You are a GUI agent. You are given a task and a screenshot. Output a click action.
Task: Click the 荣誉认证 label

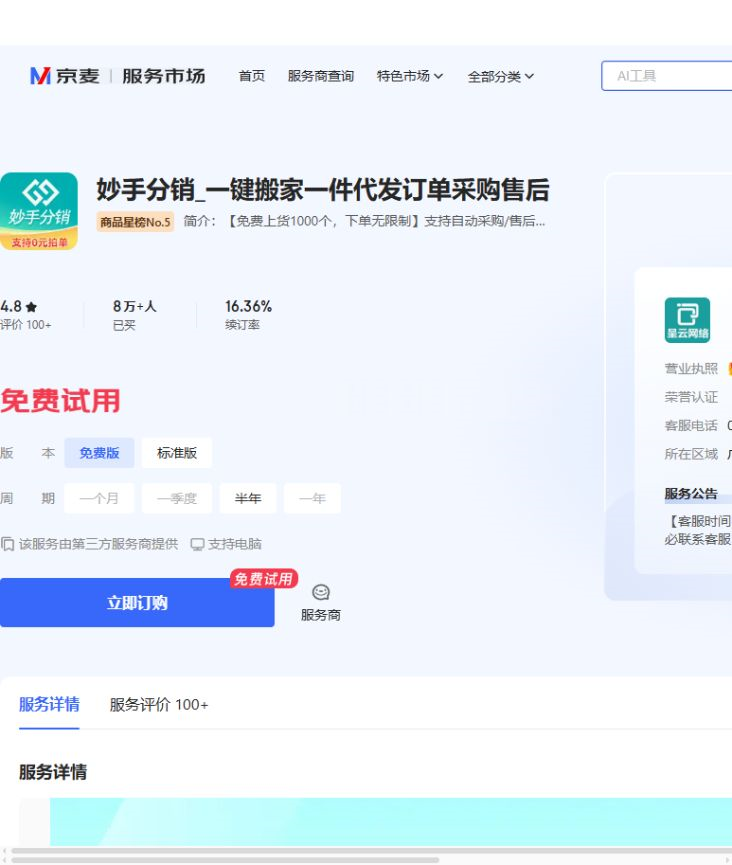click(691, 397)
